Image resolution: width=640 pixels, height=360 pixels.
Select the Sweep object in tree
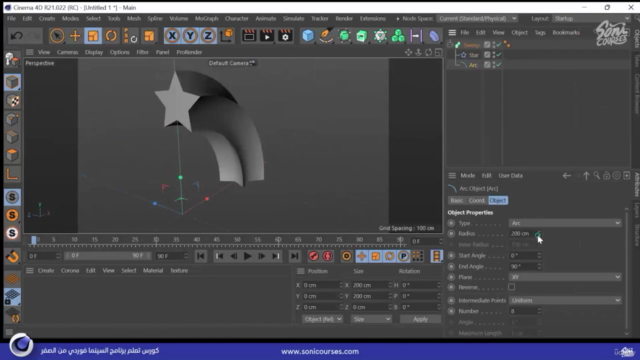coord(471,45)
